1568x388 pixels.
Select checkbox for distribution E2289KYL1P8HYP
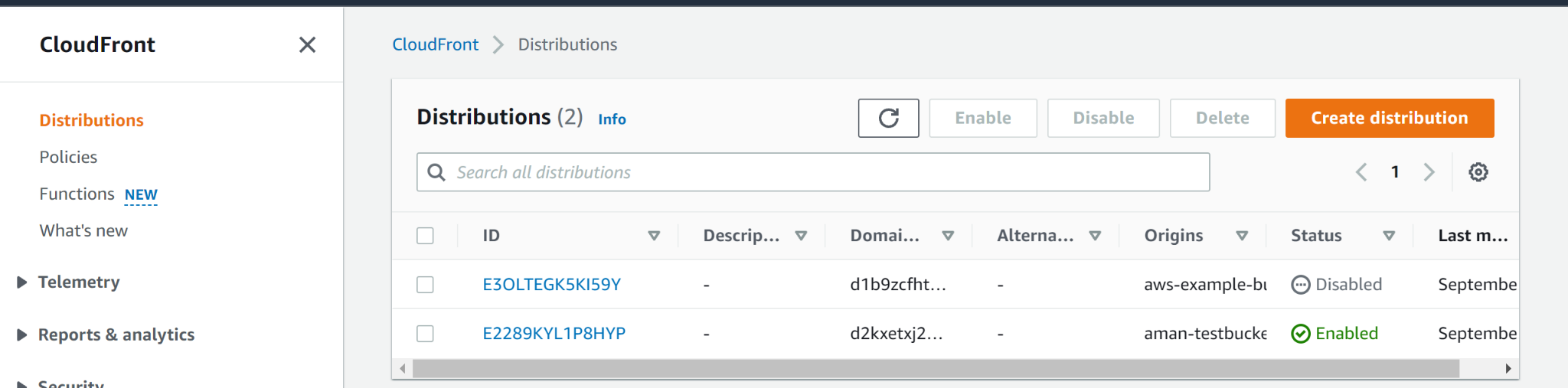[x=425, y=334]
